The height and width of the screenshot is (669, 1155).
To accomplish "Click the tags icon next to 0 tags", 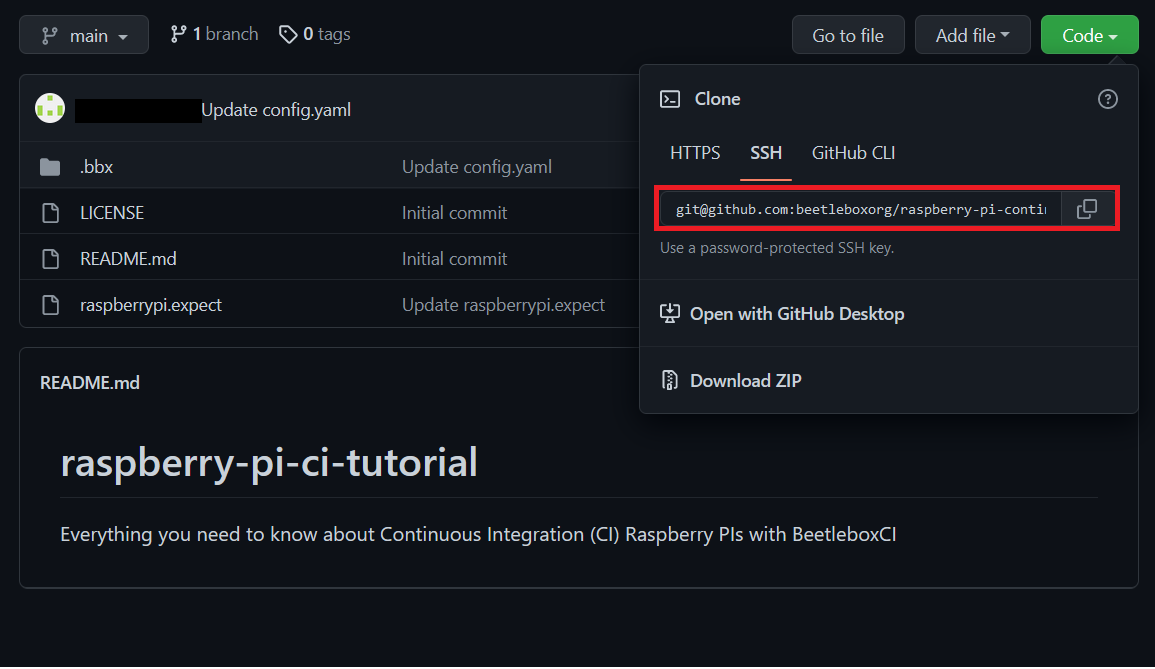I will coord(287,35).
